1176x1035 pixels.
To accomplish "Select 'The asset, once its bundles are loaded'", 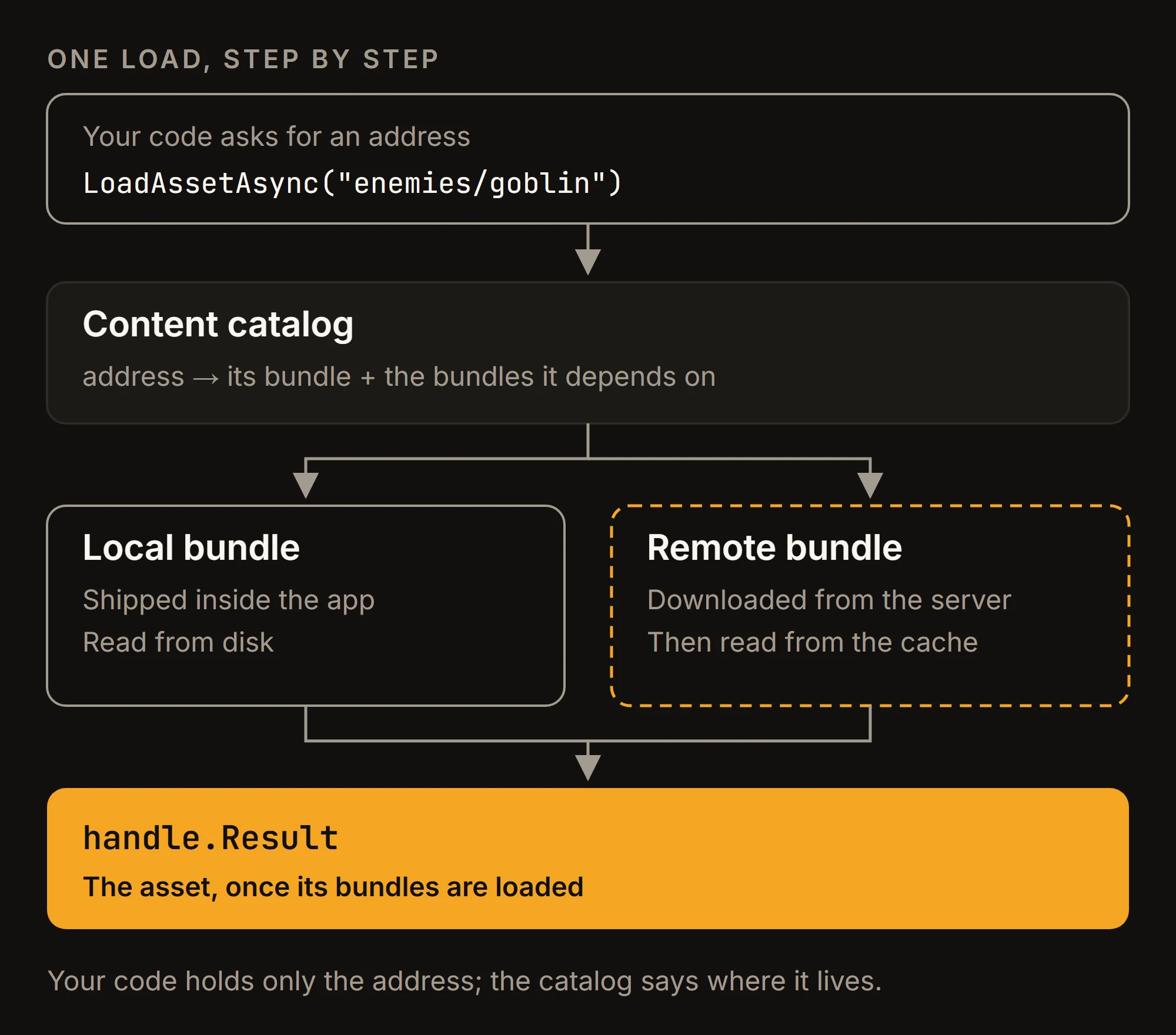I will [x=333, y=887].
